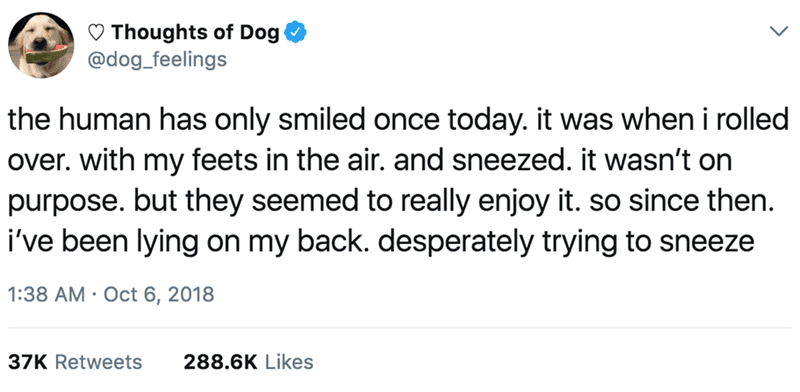Viewport: 800px width, 392px height.
Task: Open the 1:38 AM timestamp
Action: coord(46,295)
